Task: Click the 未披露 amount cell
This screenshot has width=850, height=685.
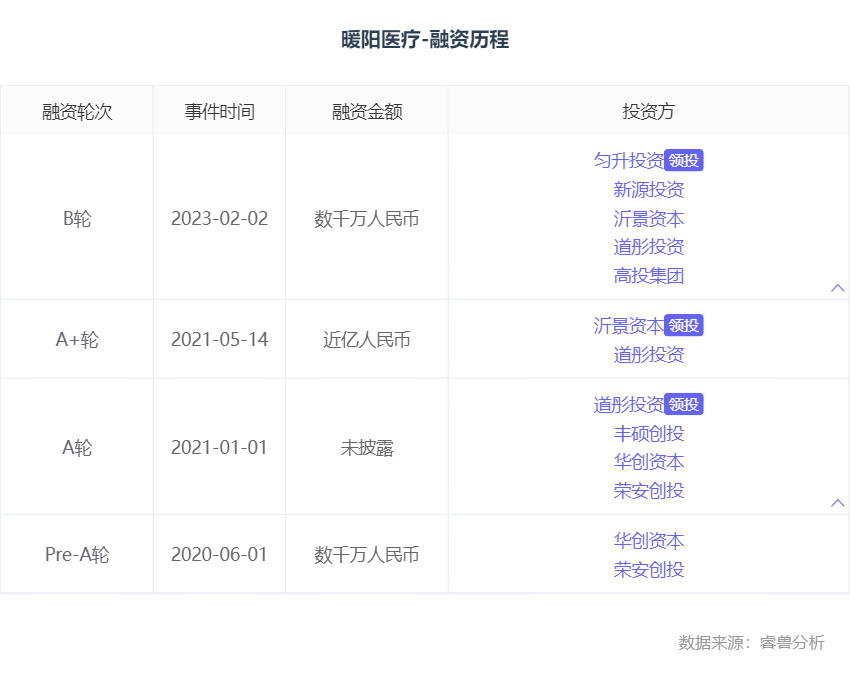Action: pyautogui.click(x=367, y=448)
